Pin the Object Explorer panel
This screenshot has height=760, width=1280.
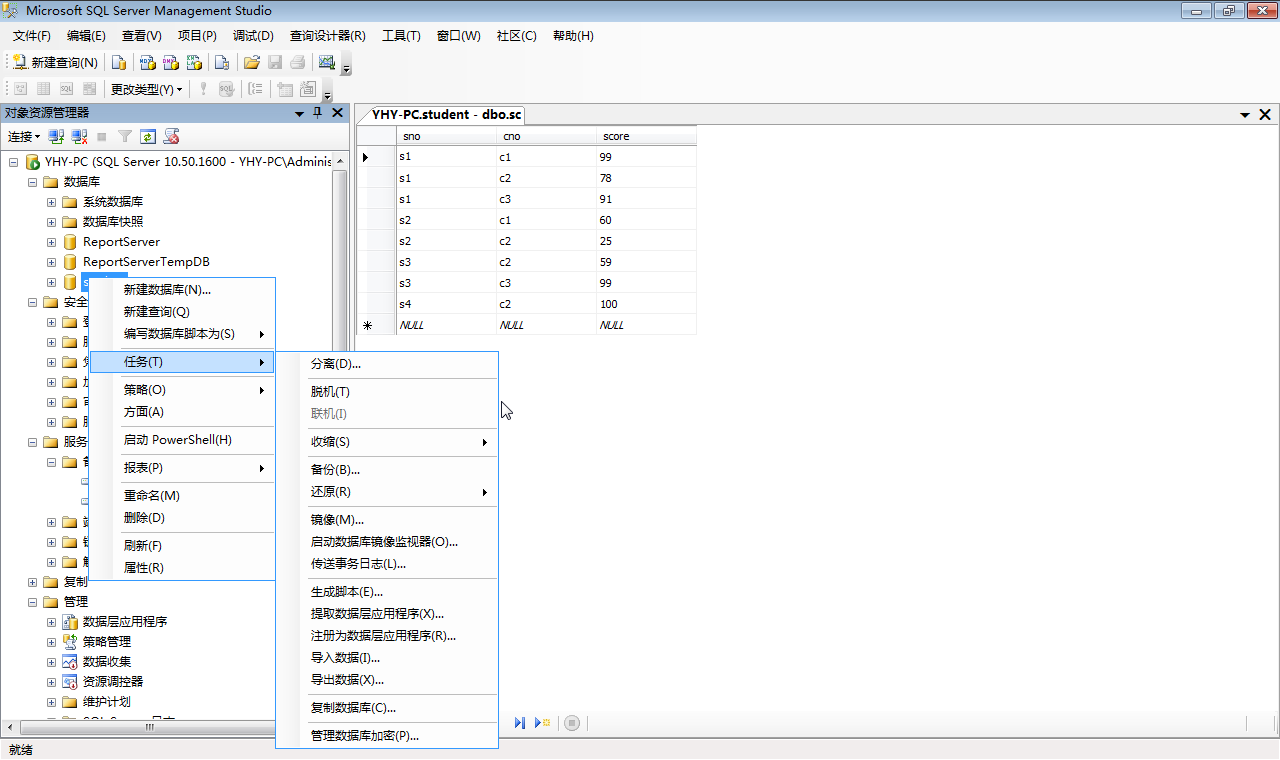[318, 113]
